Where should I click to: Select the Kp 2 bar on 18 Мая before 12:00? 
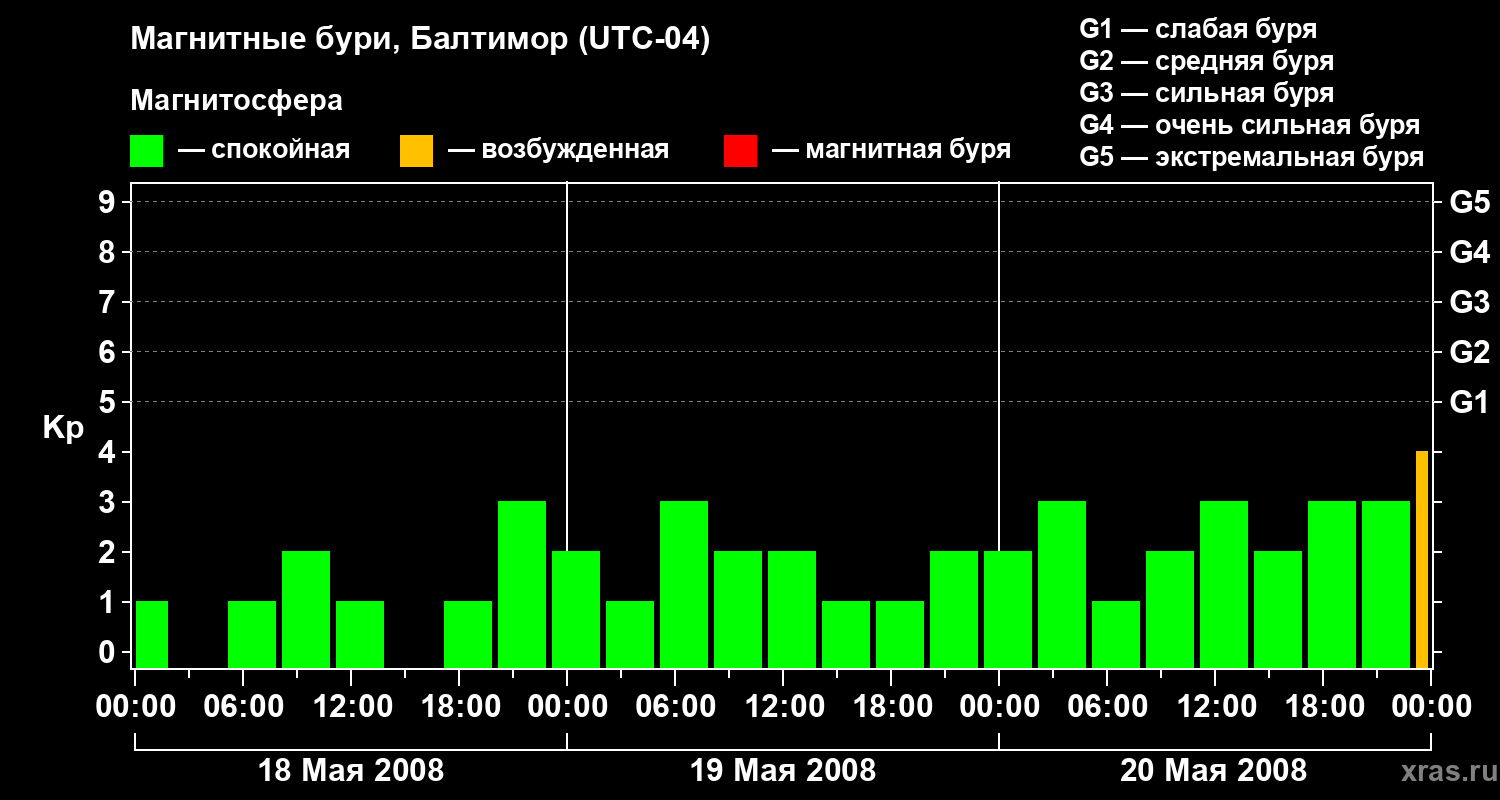click(x=306, y=609)
